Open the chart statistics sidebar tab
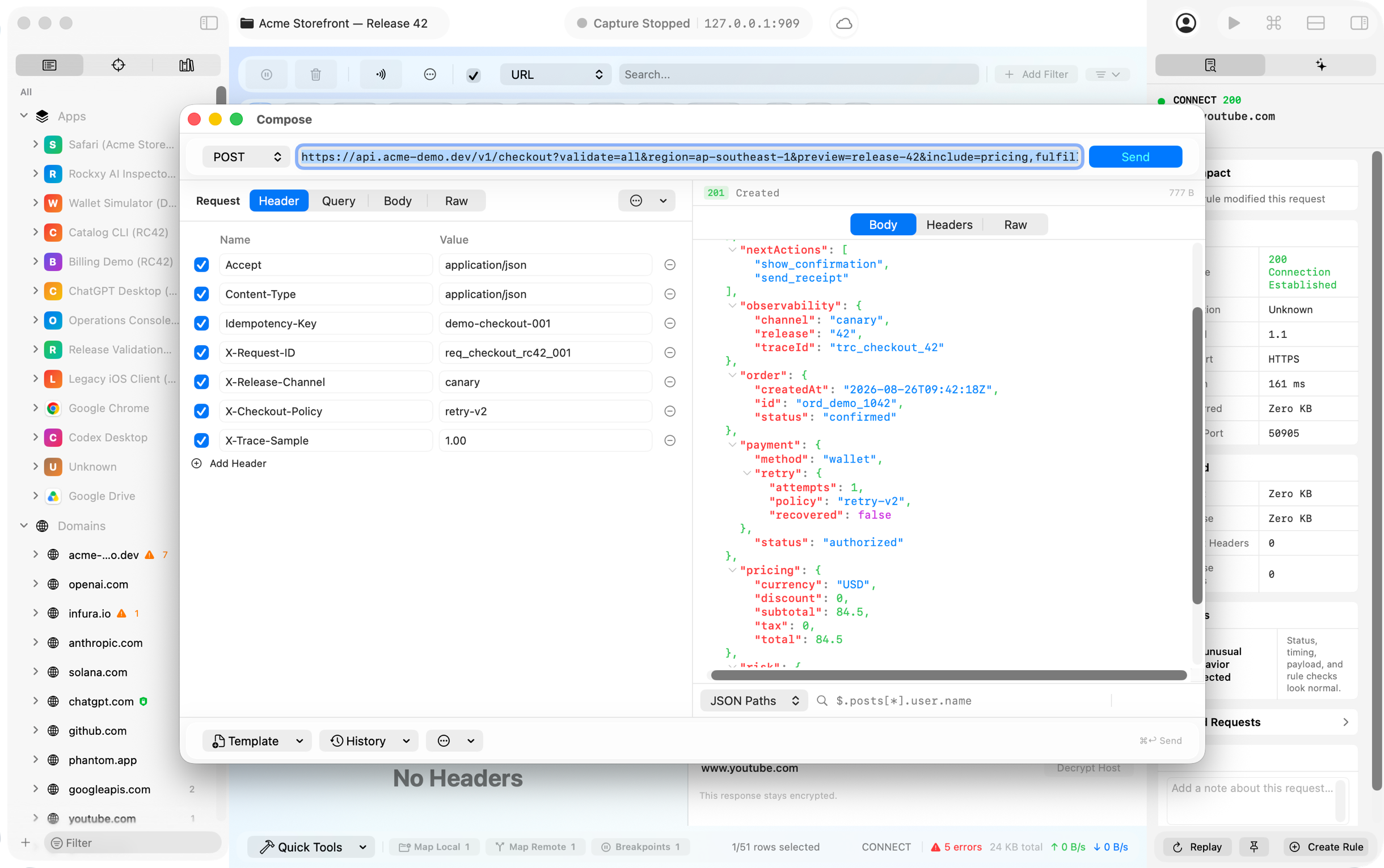The height and width of the screenshot is (868, 1384). click(187, 65)
